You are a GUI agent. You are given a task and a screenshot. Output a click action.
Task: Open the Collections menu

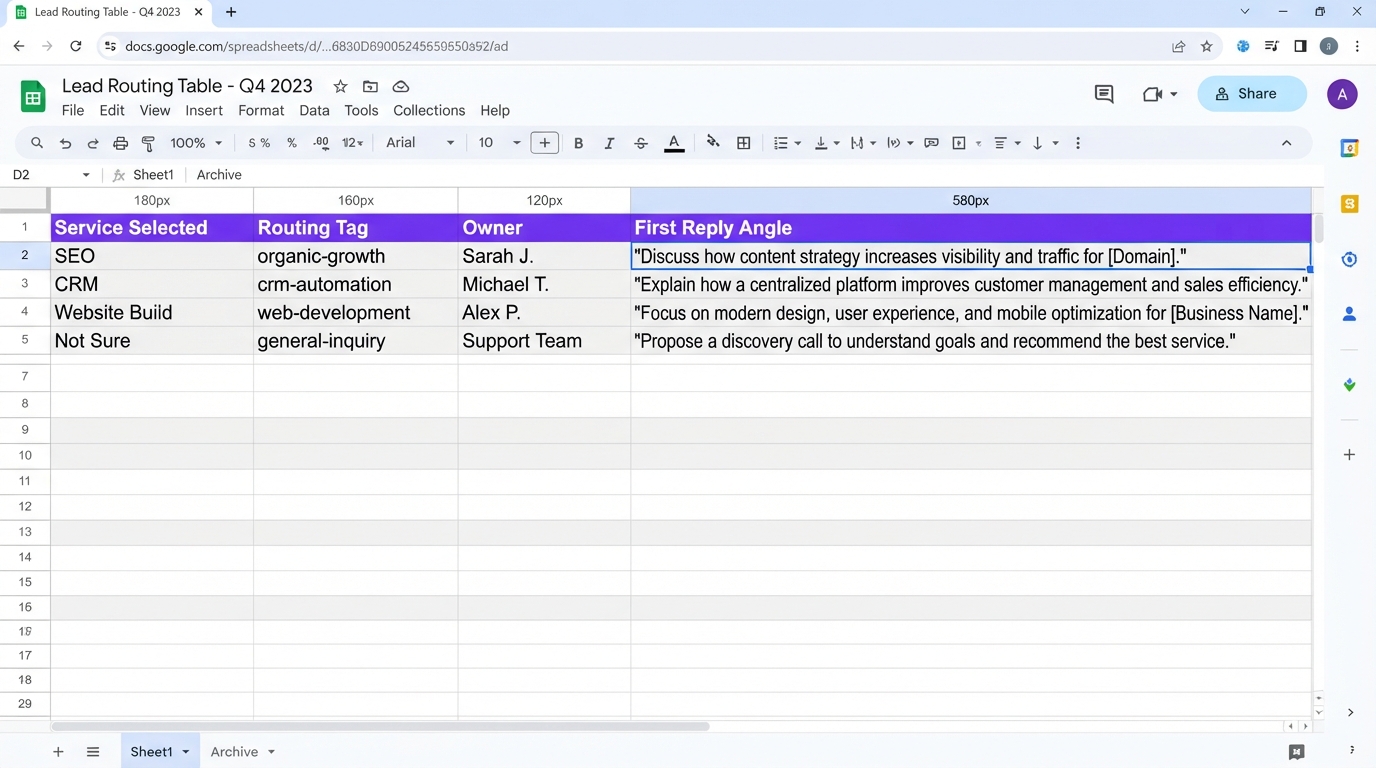[429, 110]
